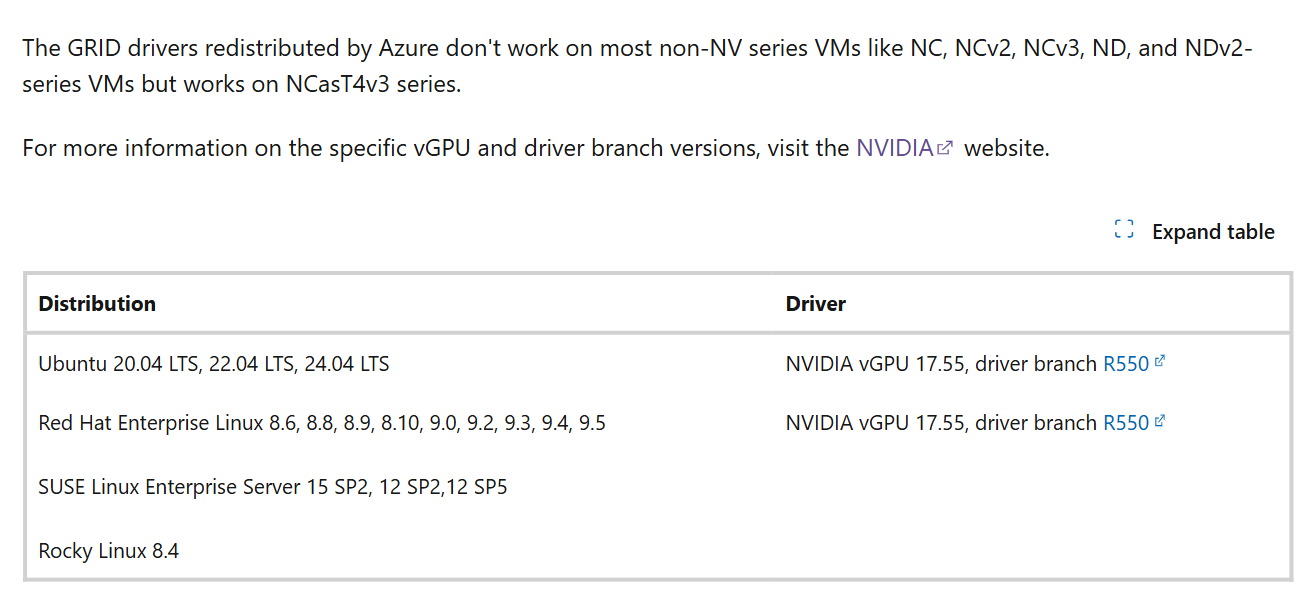The width and height of the screenshot is (1313, 600).
Task: Click external-link icon after R550 in Red Hat row
Action: pos(1160,422)
